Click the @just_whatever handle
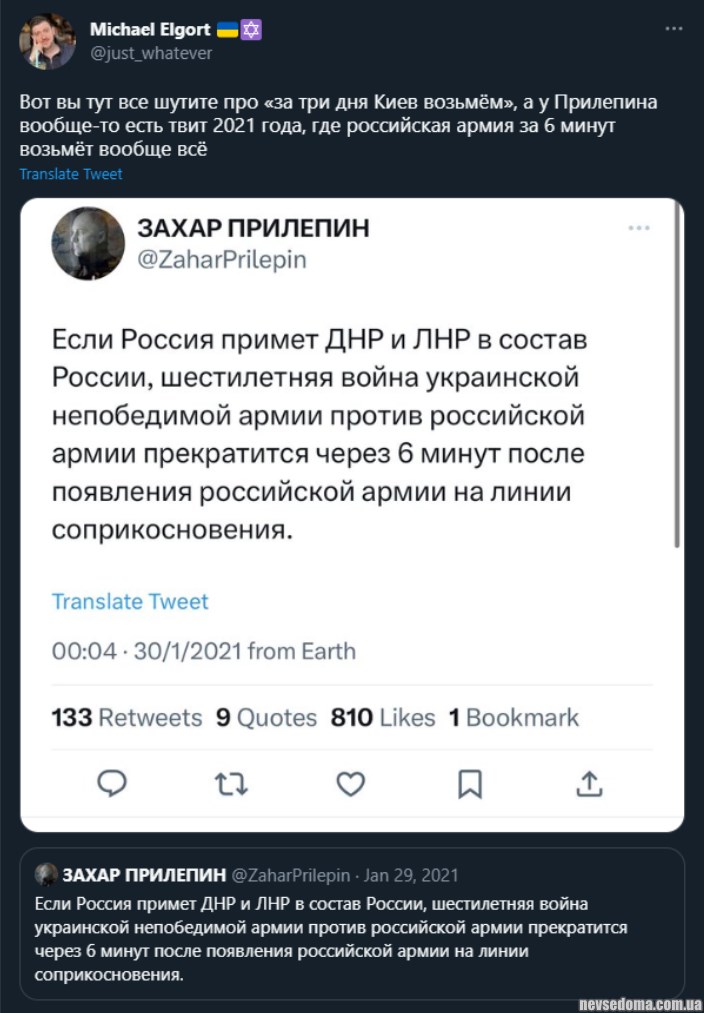This screenshot has height=1013, width=704. [151, 53]
